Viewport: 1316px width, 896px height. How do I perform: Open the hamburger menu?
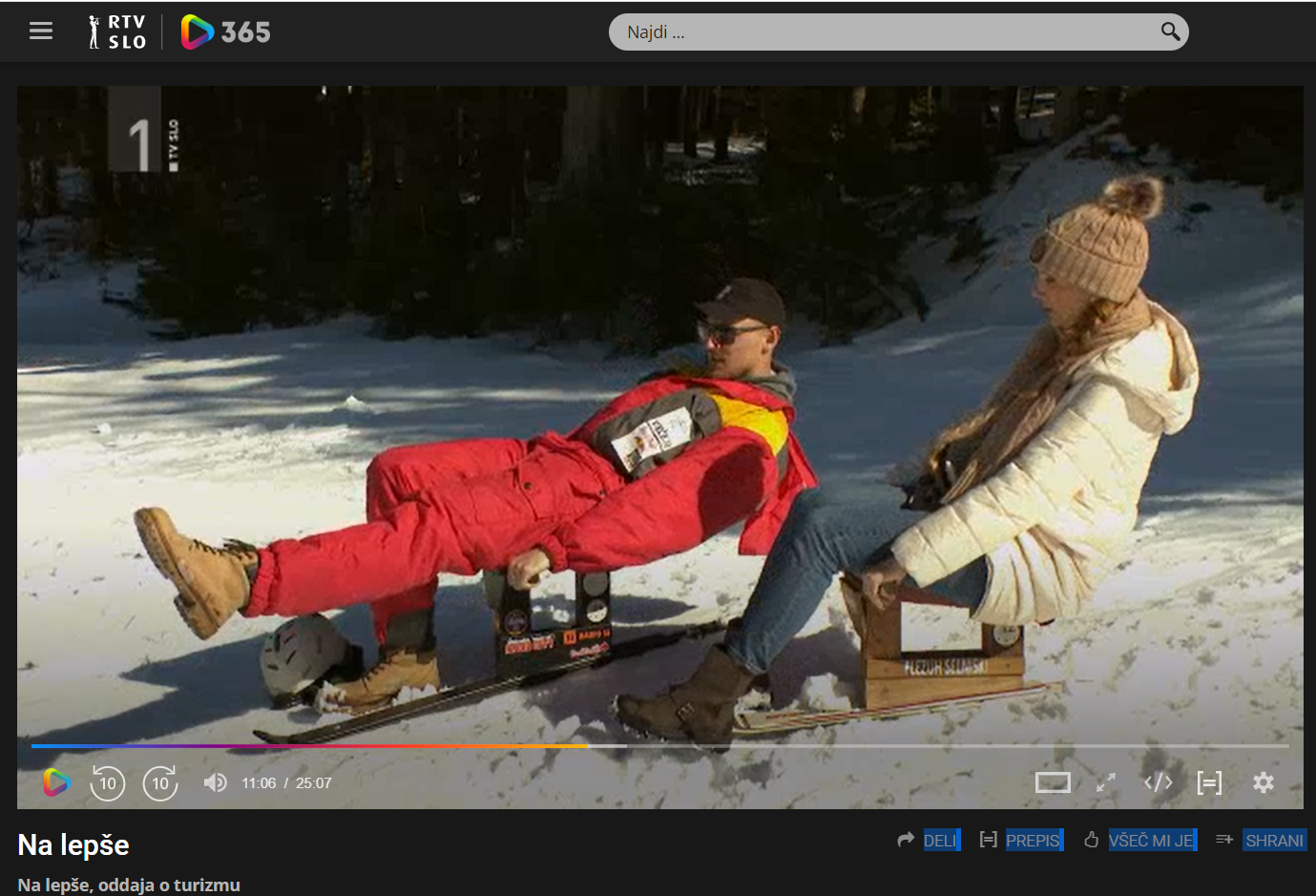[41, 31]
